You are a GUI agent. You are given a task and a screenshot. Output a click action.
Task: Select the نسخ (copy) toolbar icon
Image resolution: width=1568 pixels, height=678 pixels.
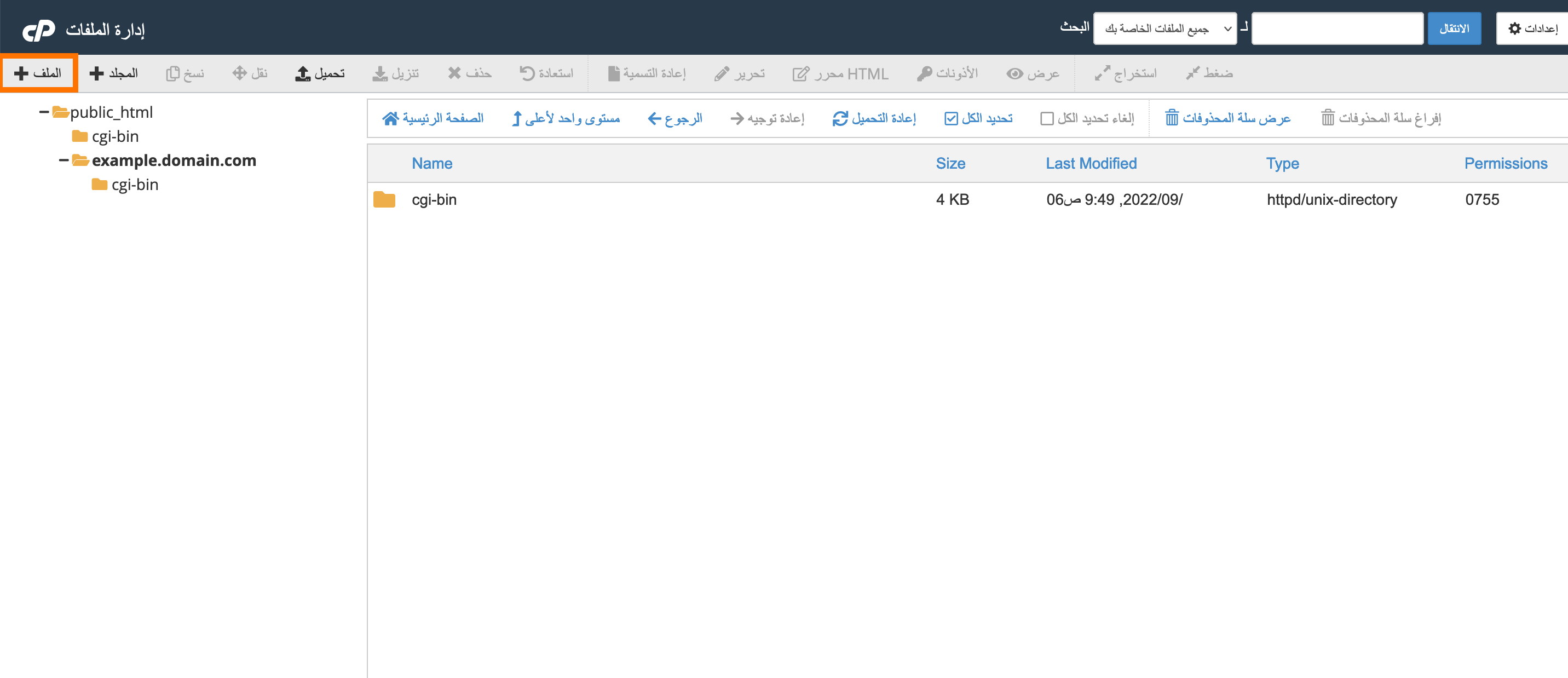coord(185,72)
